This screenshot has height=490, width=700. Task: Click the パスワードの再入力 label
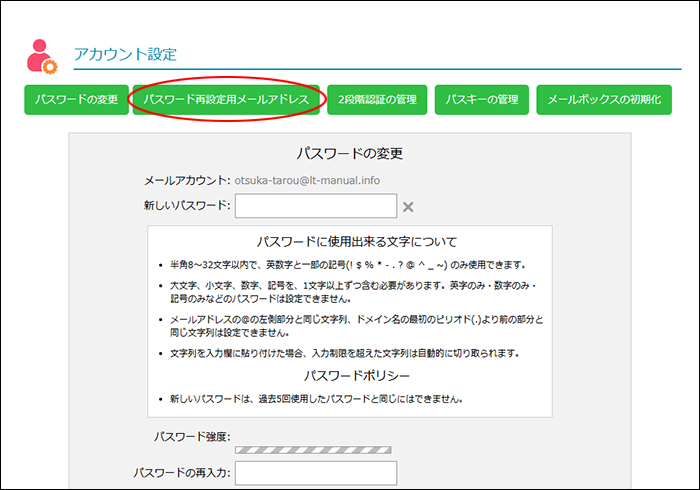(181, 473)
